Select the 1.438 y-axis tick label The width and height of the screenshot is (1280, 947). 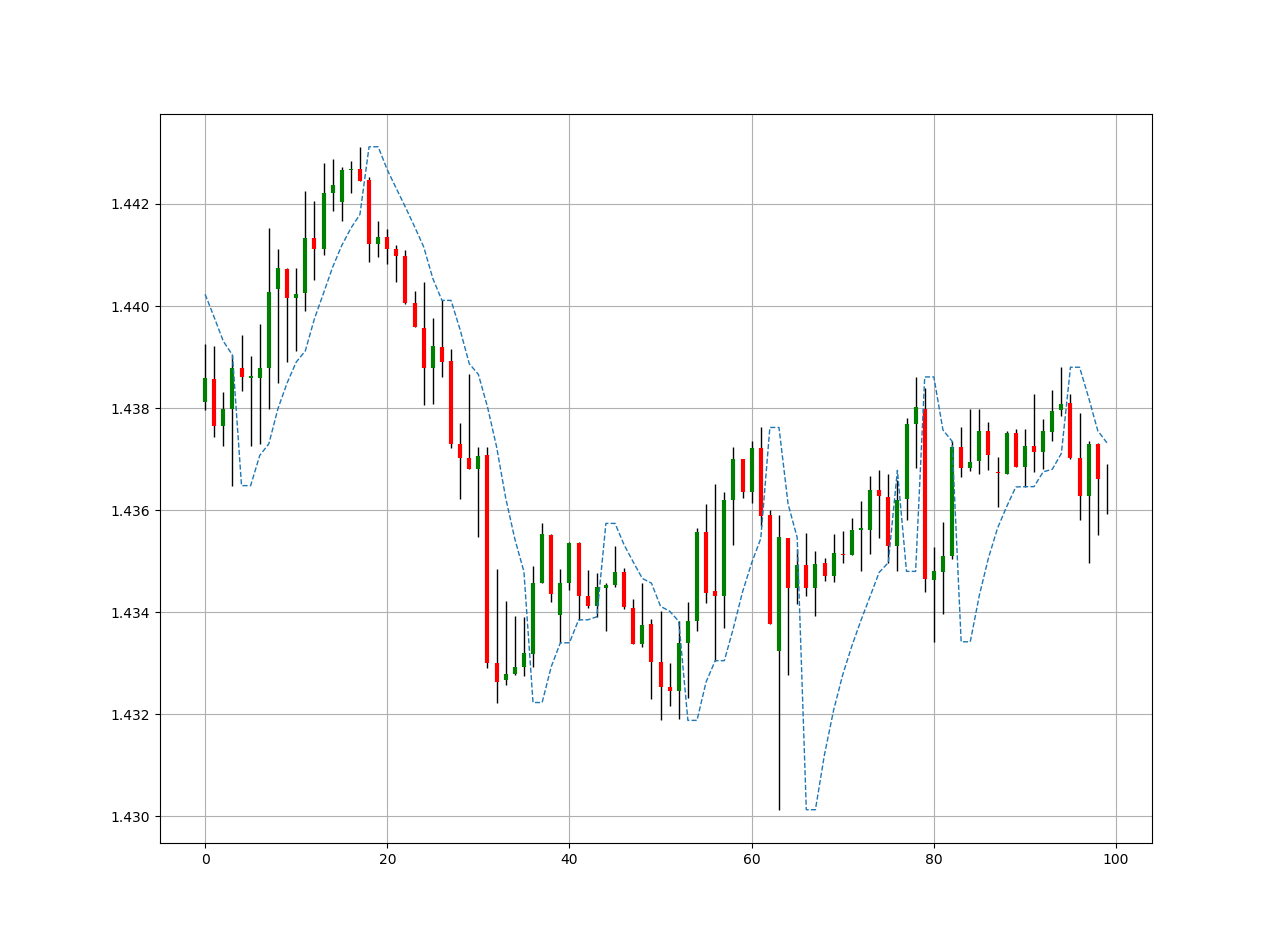point(132,406)
